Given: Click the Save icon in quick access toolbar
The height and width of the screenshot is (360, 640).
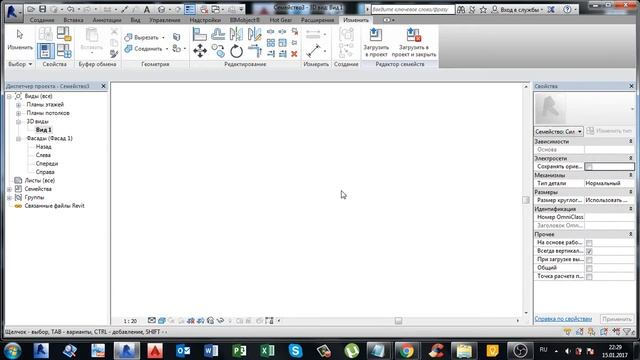Looking at the screenshot, I should (x=42, y=9).
